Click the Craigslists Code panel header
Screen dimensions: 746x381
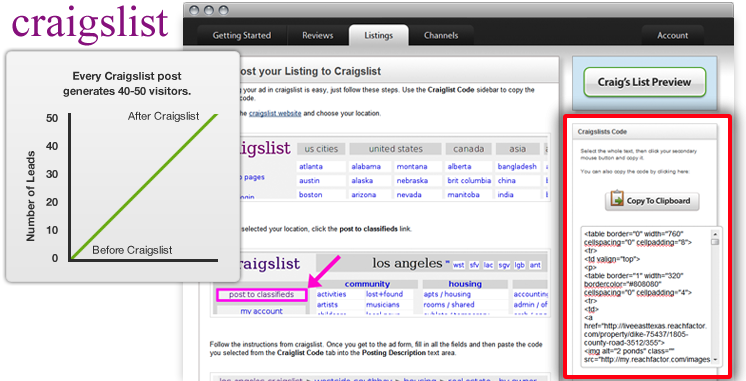646,132
